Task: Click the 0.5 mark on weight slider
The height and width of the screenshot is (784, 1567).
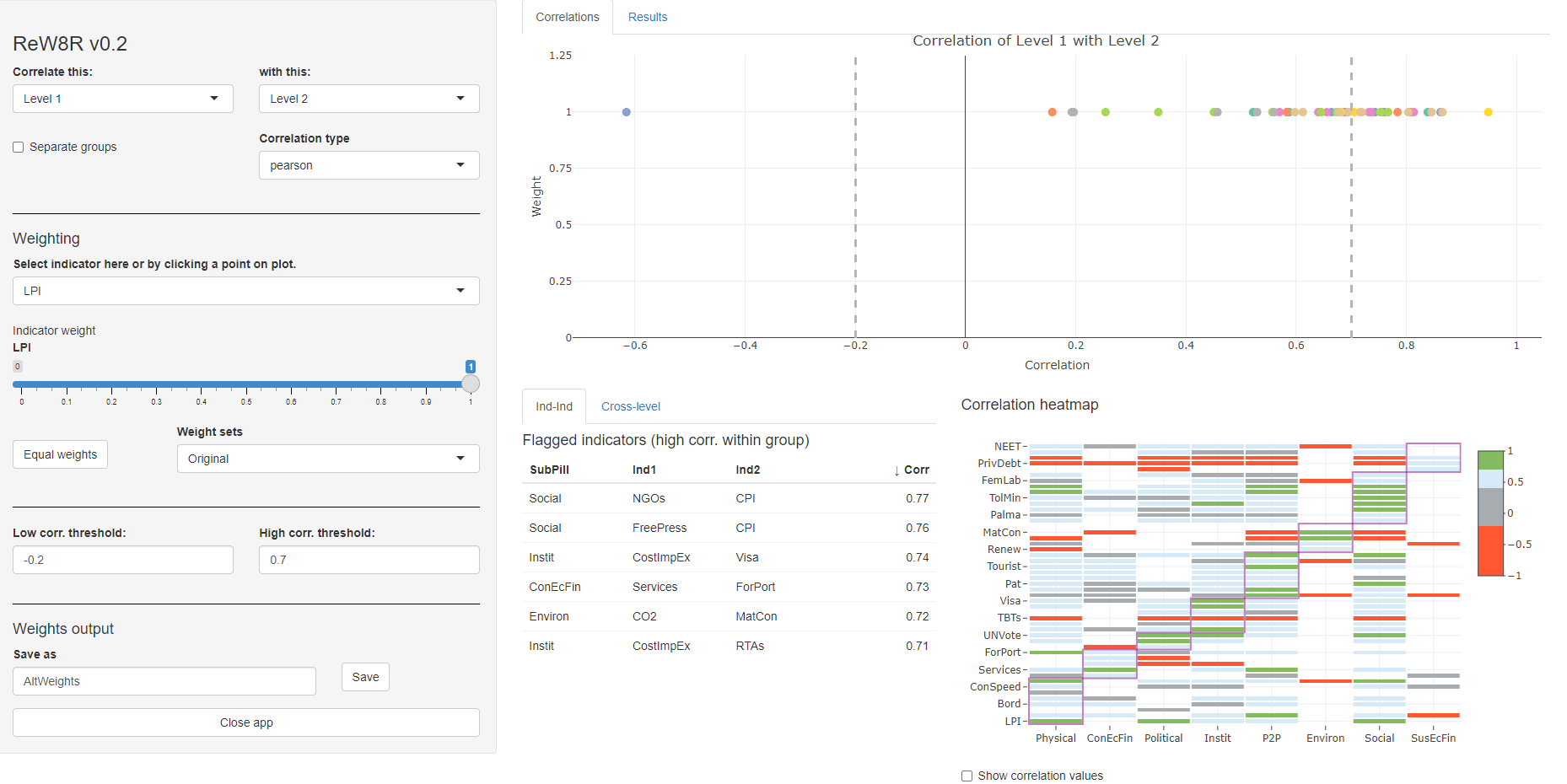Action: click(x=246, y=384)
